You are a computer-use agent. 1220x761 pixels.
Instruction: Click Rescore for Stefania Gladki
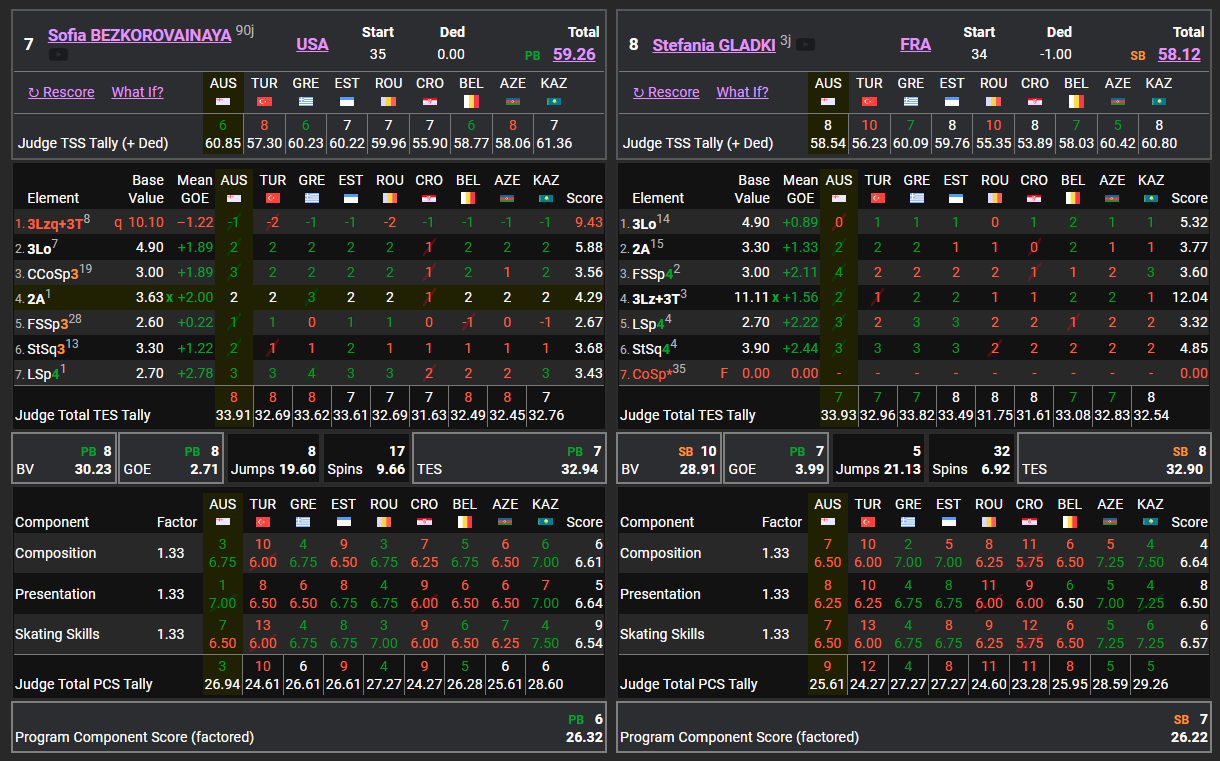(666, 92)
